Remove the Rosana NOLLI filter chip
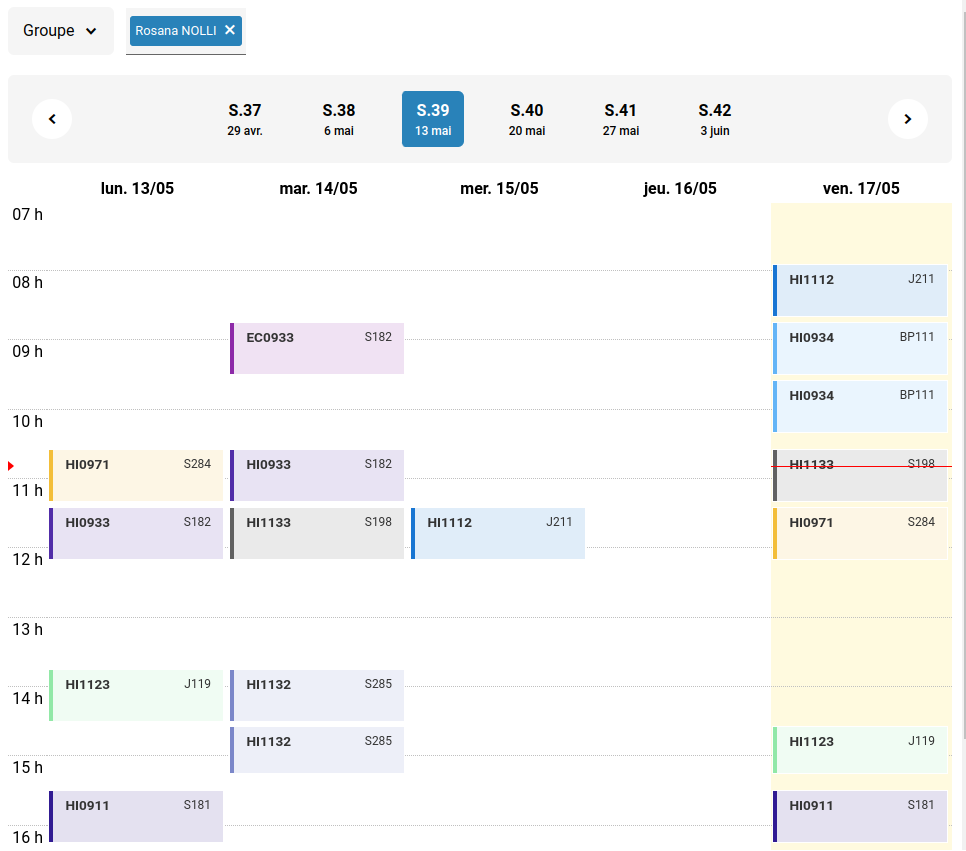The image size is (966, 851). (230, 30)
